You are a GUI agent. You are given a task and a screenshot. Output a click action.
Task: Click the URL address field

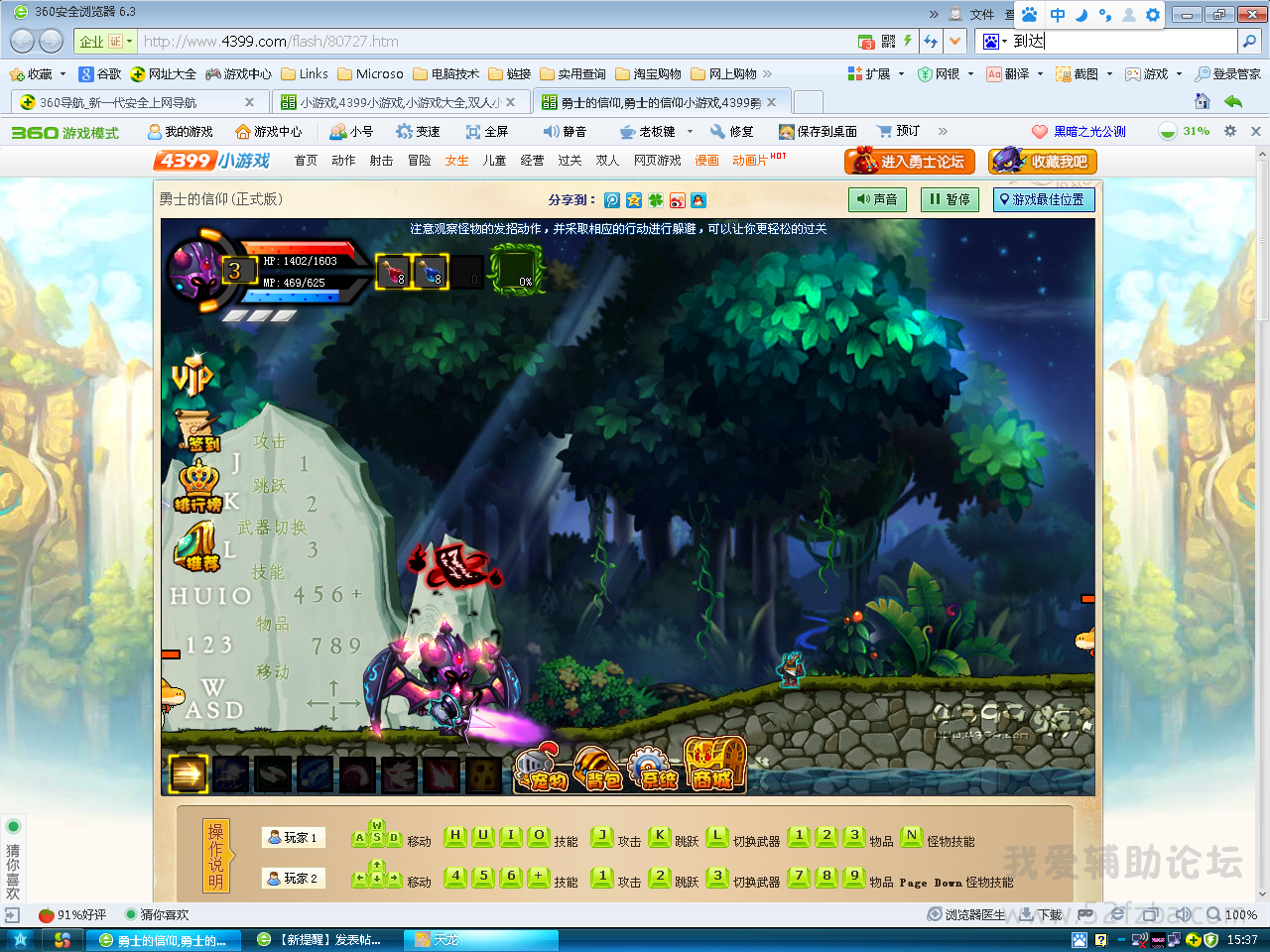tap(496, 42)
